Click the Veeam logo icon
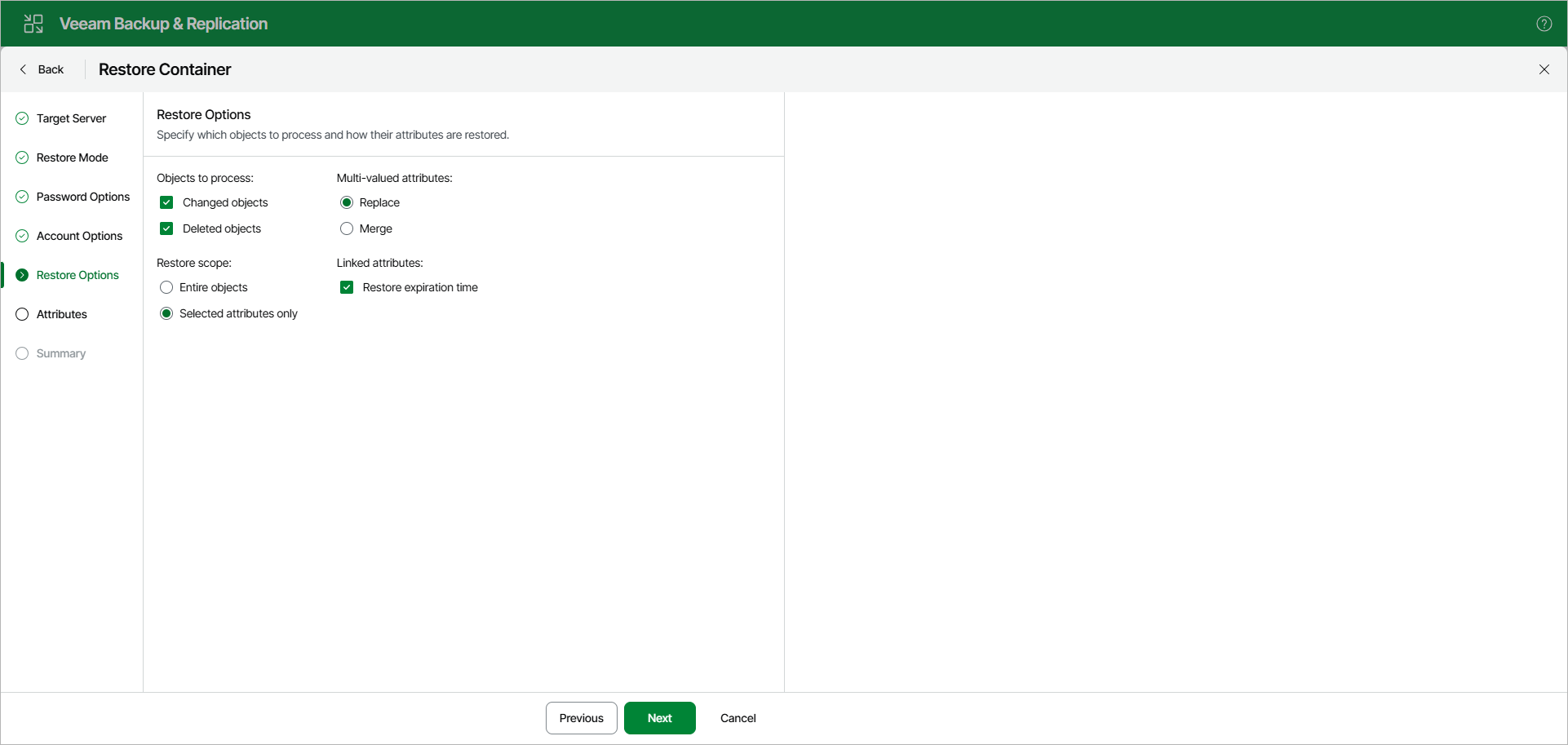1568x745 pixels. (x=33, y=24)
